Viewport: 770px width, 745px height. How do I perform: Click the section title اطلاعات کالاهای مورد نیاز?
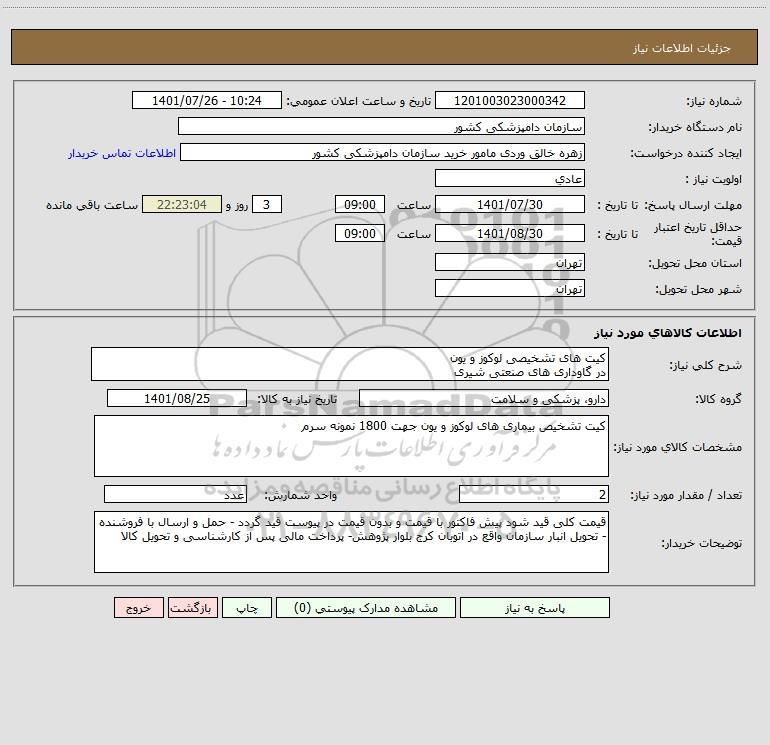point(668,333)
